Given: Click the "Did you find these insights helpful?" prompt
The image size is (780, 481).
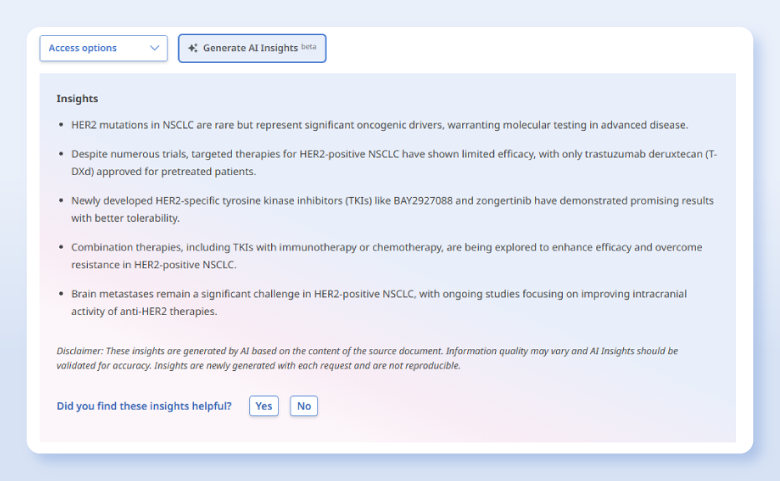Looking at the screenshot, I should pos(144,406).
